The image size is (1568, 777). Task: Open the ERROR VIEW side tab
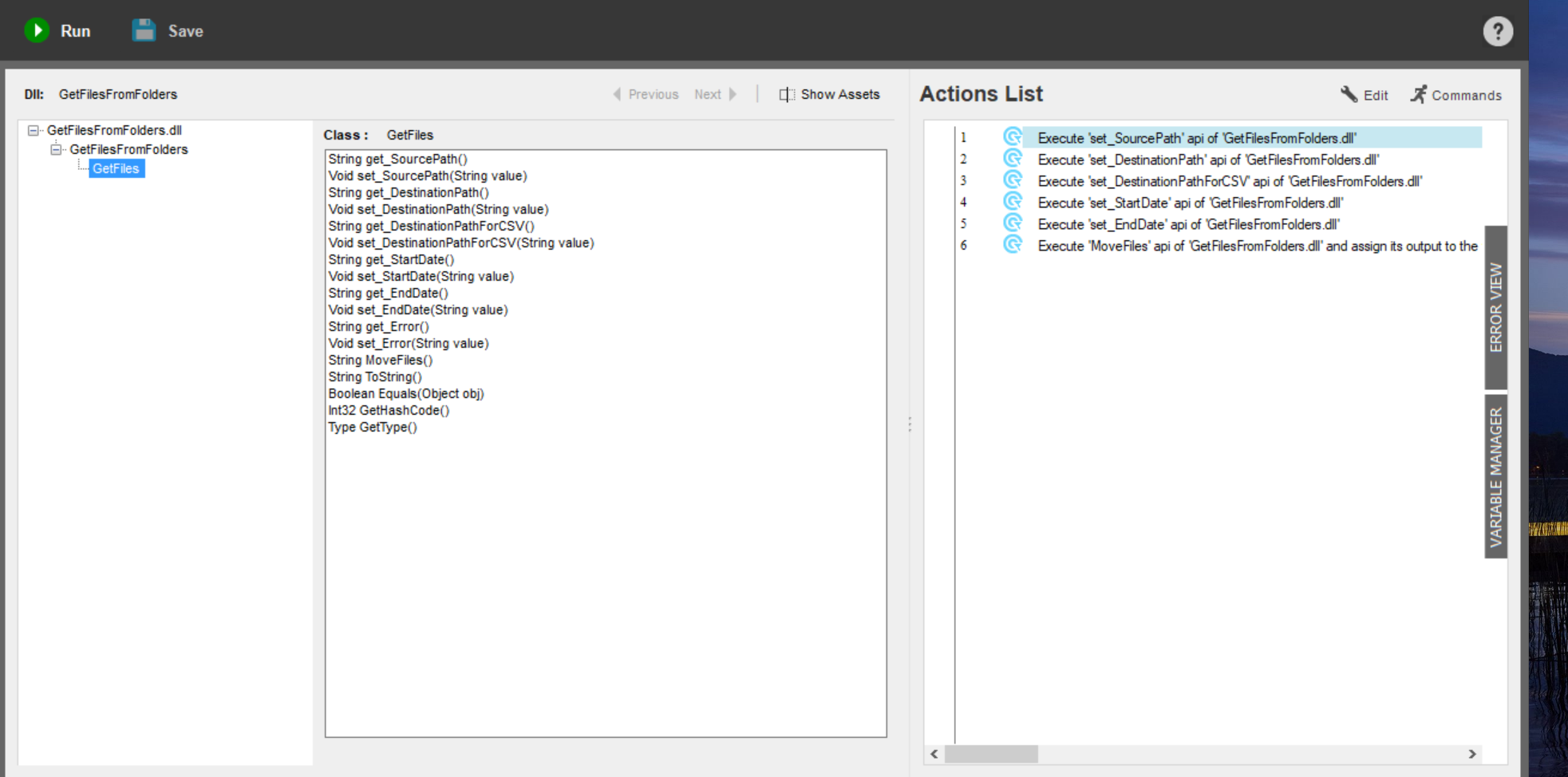coord(1495,307)
